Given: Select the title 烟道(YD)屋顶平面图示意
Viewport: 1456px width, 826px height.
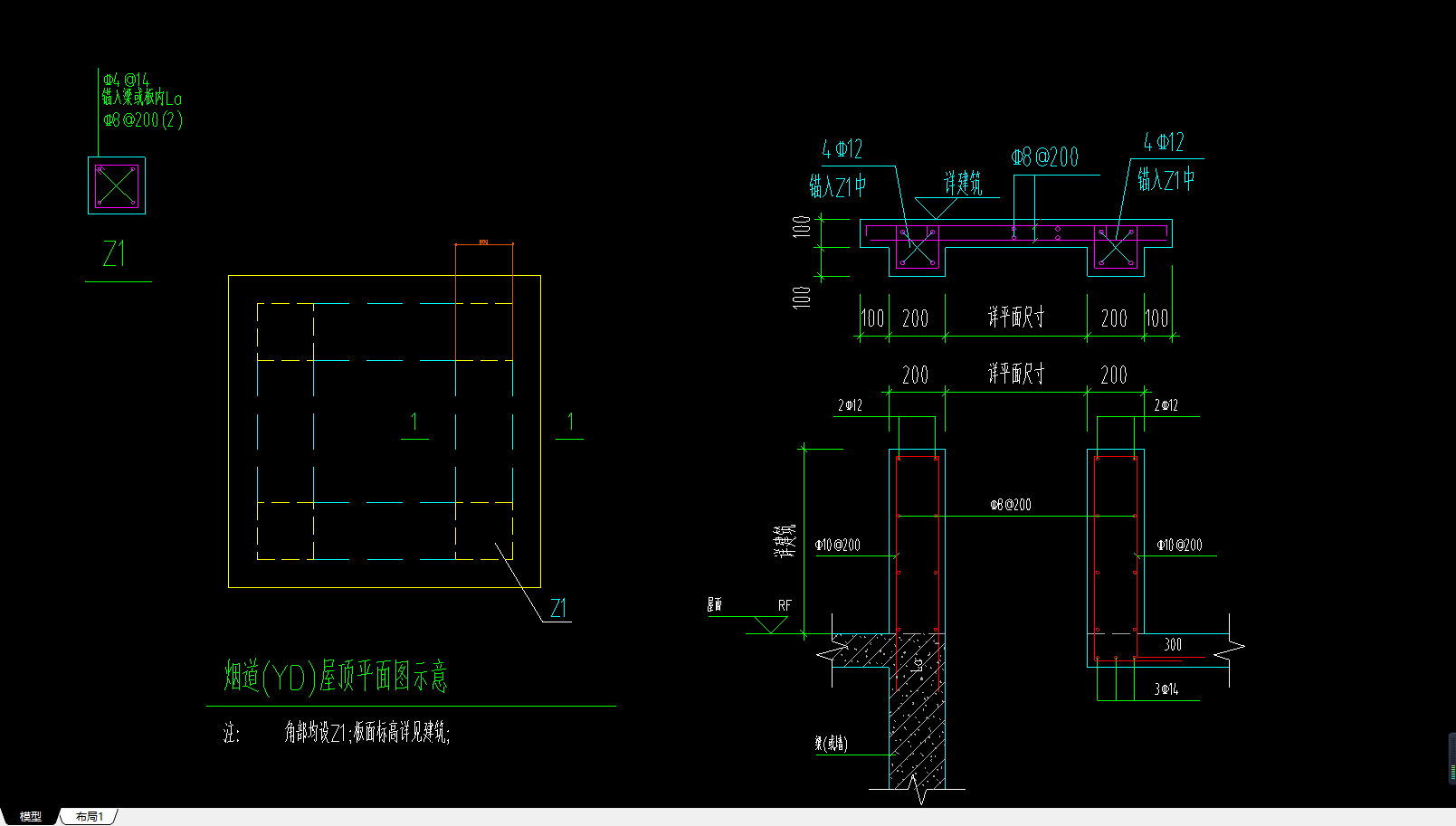Looking at the screenshot, I should pos(336,677).
